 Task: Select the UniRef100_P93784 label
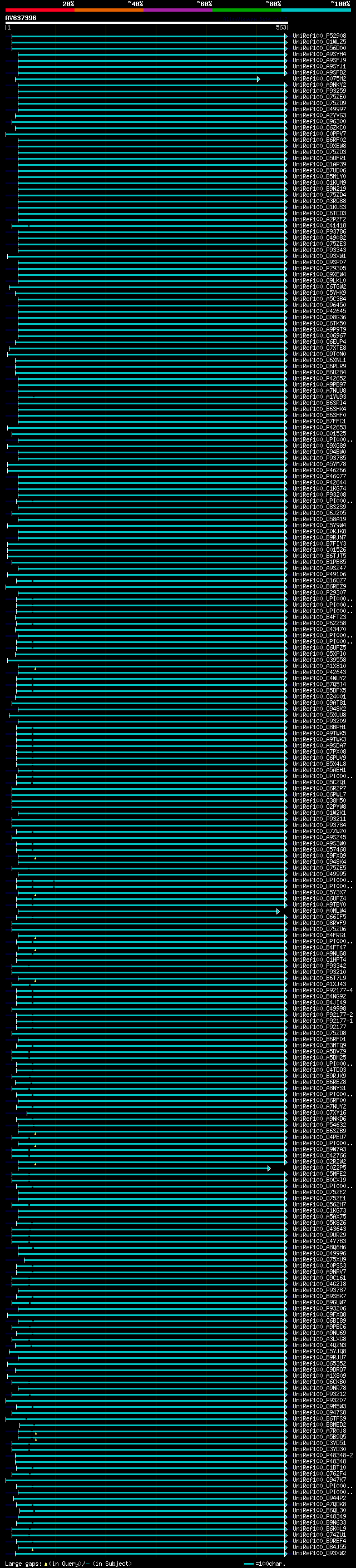coord(319,825)
